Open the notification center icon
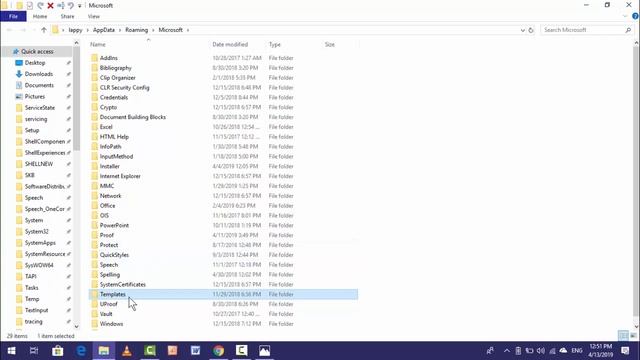The image size is (640, 360). [625, 351]
